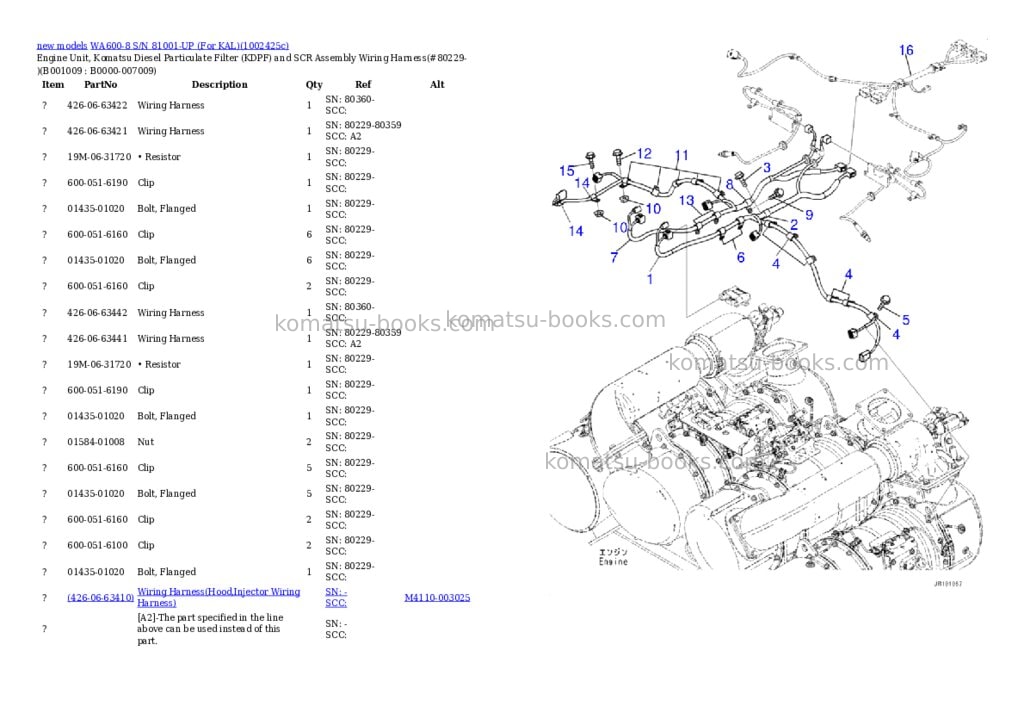Image resolution: width=1024 pixels, height=725 pixels.
Task: Click the 'Engine' label in diagram
Action: click(613, 562)
